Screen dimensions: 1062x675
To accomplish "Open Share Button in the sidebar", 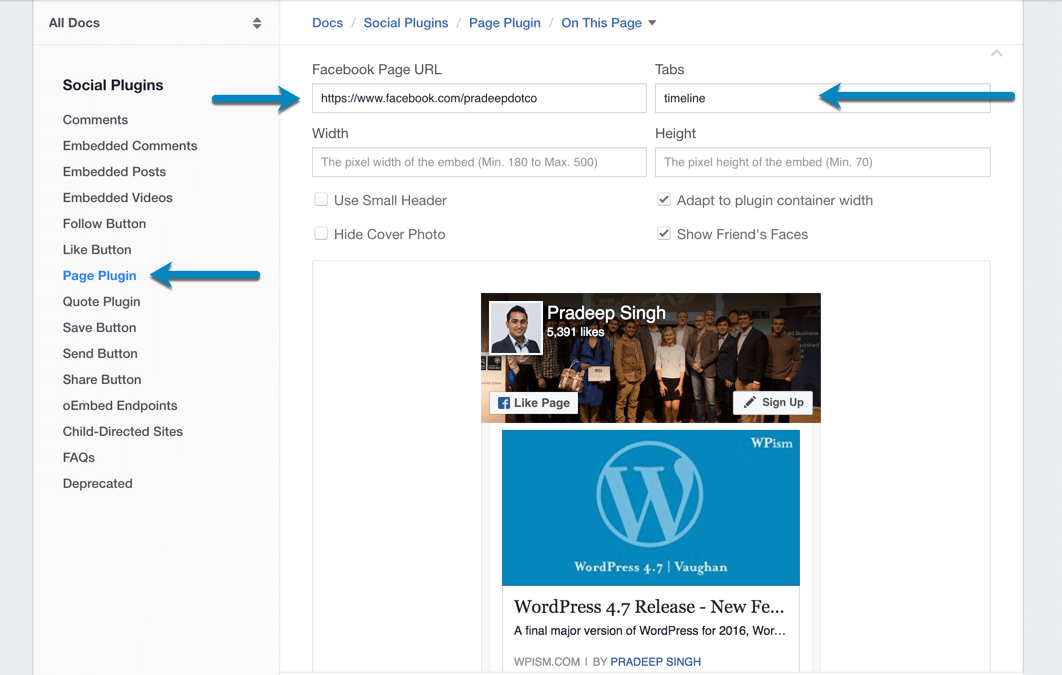I will pos(102,380).
